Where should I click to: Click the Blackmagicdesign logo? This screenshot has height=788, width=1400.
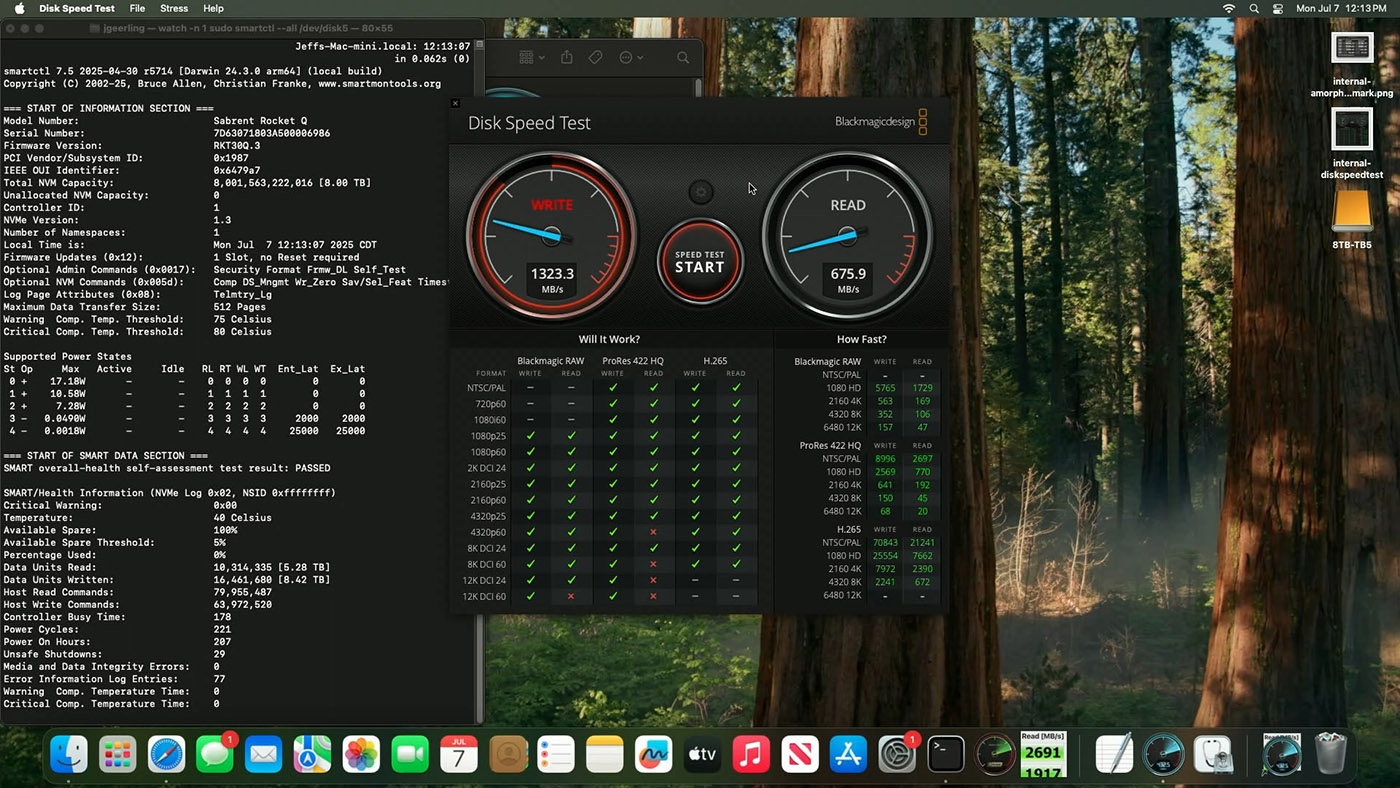[881, 122]
